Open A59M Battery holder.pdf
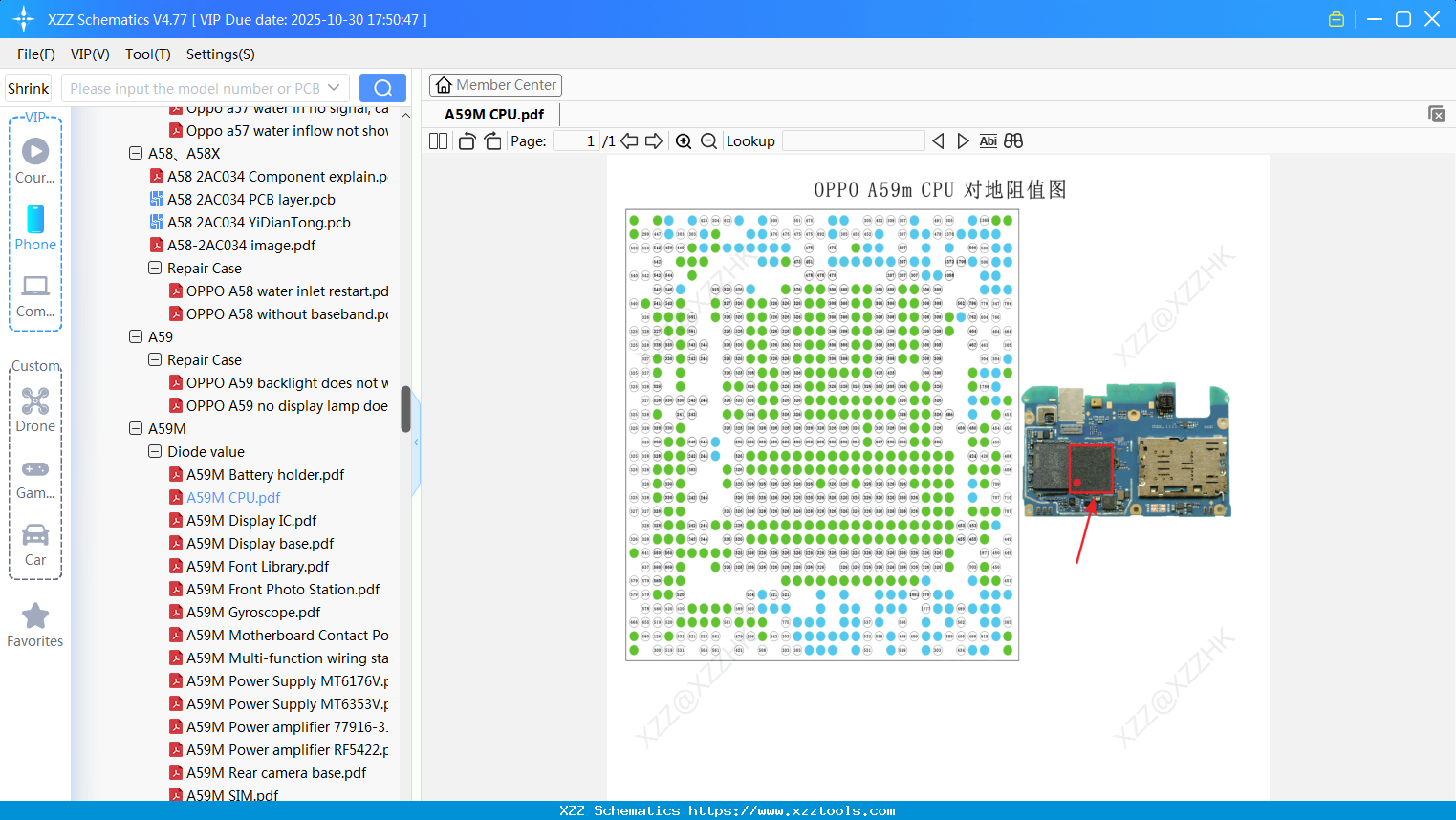This screenshot has width=1456, height=820. (x=256, y=474)
